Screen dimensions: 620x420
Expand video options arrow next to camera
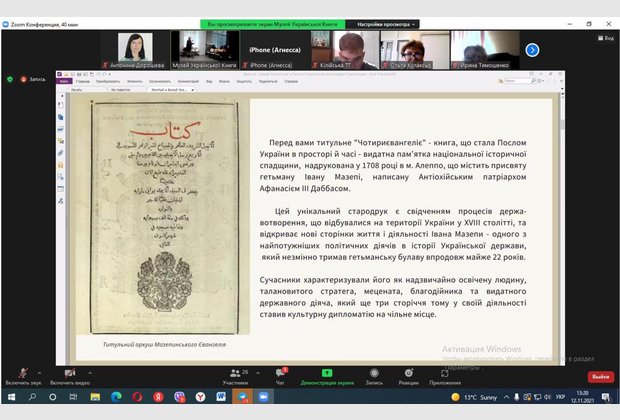[x=90, y=369]
